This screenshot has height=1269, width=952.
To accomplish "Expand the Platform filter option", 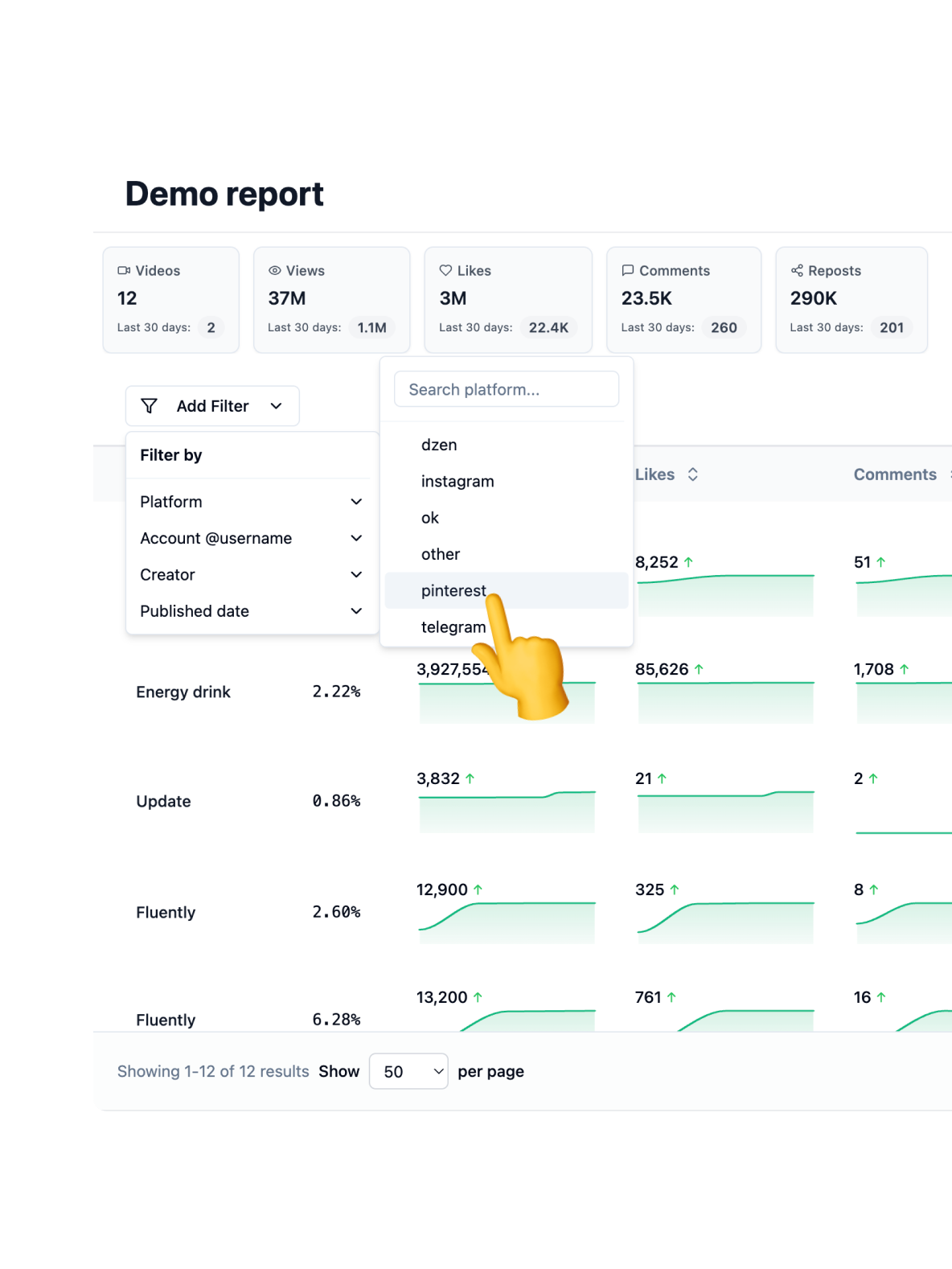I will pos(252,502).
